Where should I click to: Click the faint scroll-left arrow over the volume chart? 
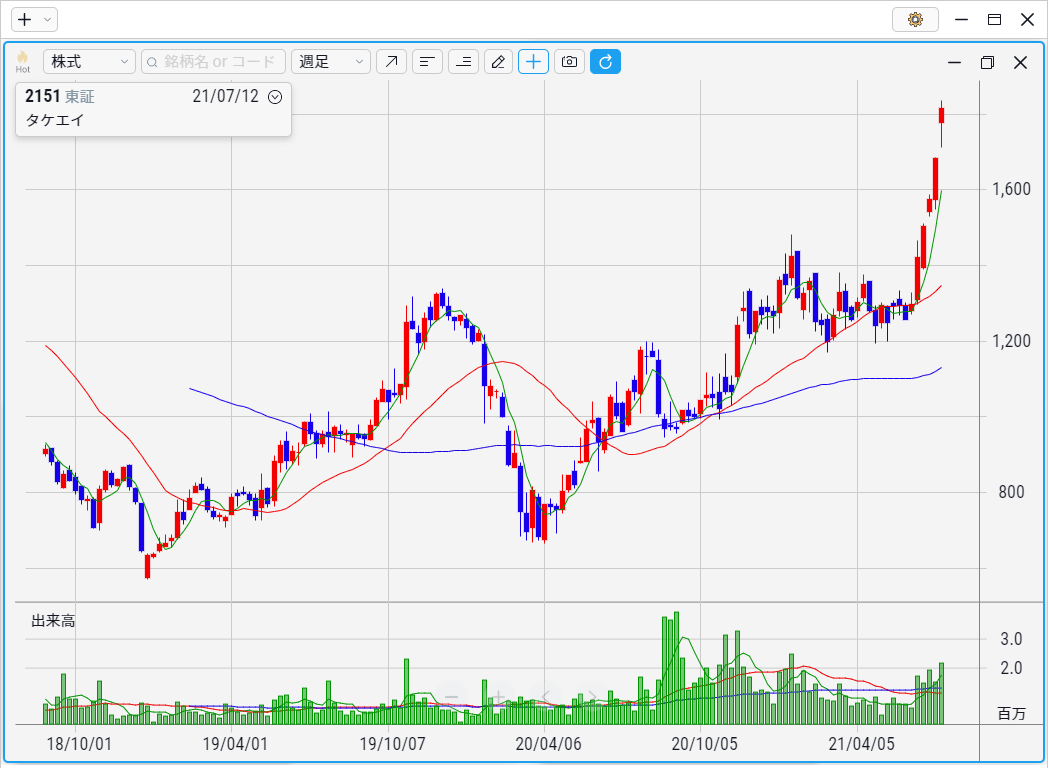click(545, 698)
